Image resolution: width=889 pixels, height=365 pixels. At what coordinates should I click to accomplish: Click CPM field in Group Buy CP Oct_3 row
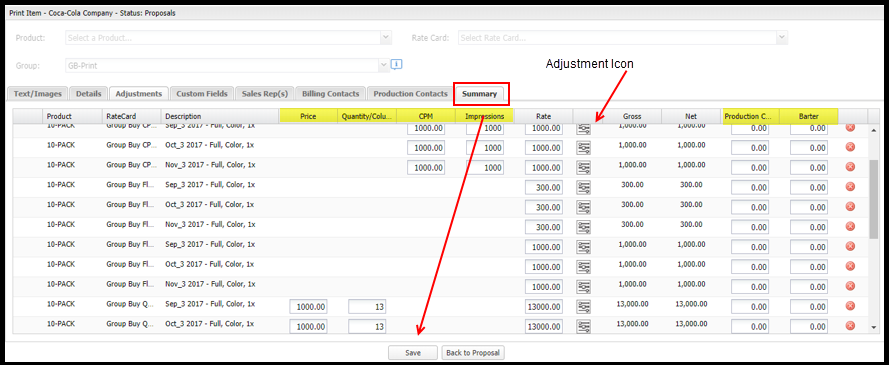pyautogui.click(x=426, y=148)
